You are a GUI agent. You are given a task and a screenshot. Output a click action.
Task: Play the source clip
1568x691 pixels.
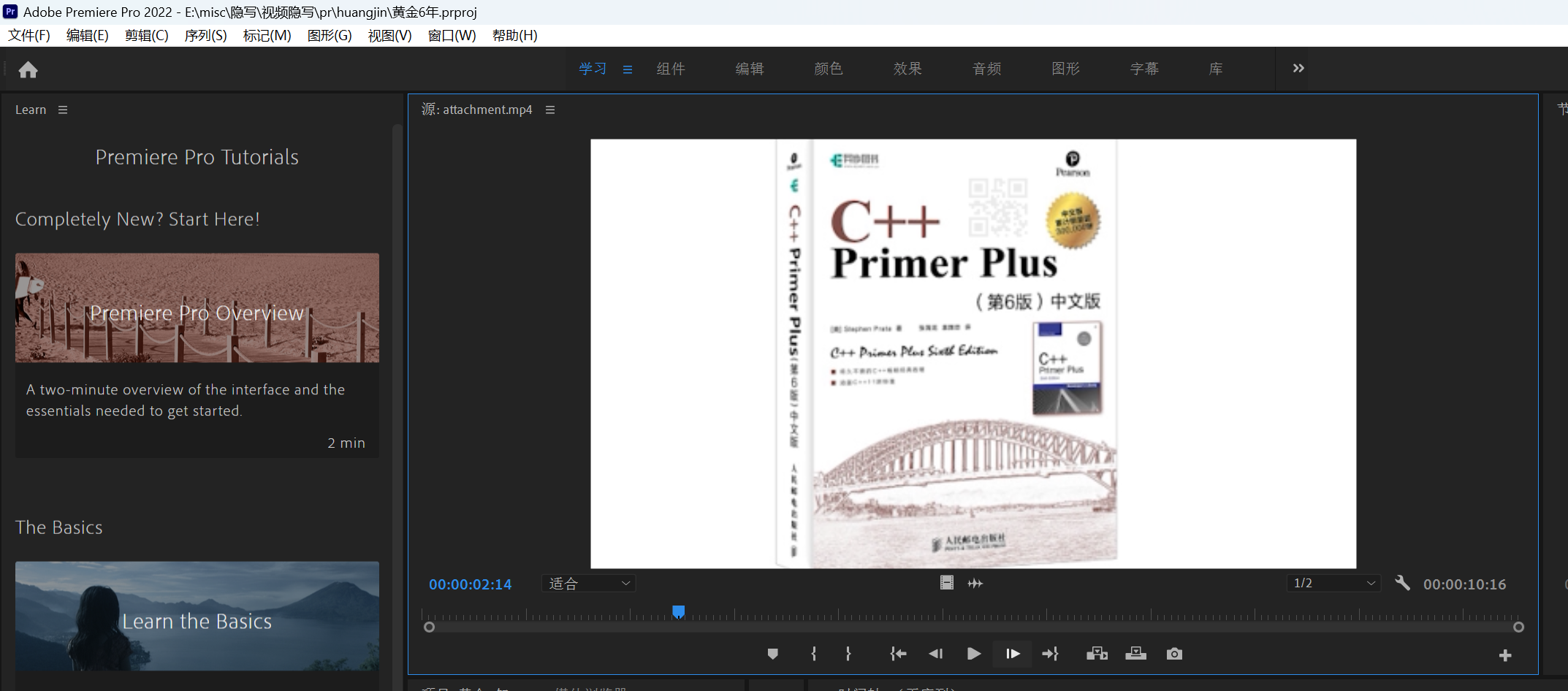point(973,654)
